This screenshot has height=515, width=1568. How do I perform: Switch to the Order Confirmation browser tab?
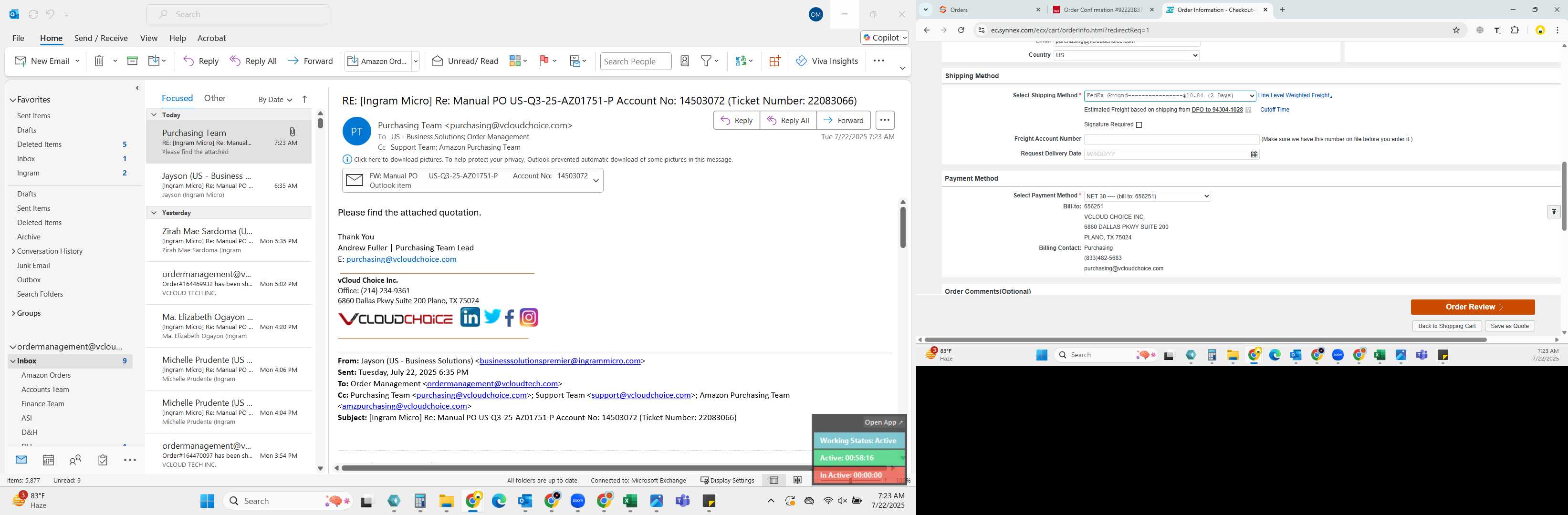[x=1103, y=10]
